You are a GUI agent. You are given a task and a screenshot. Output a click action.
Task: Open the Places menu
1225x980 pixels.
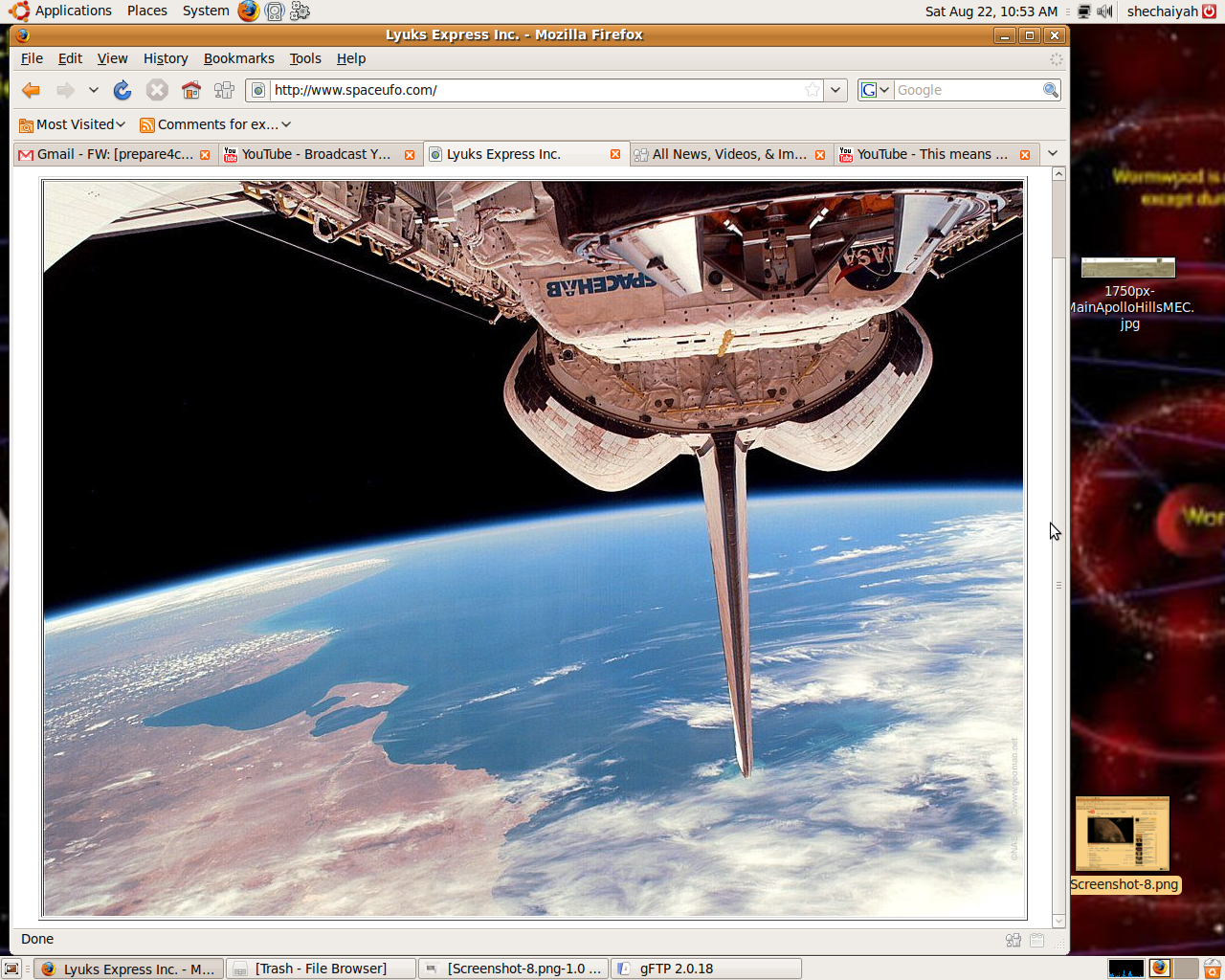pyautogui.click(x=147, y=11)
